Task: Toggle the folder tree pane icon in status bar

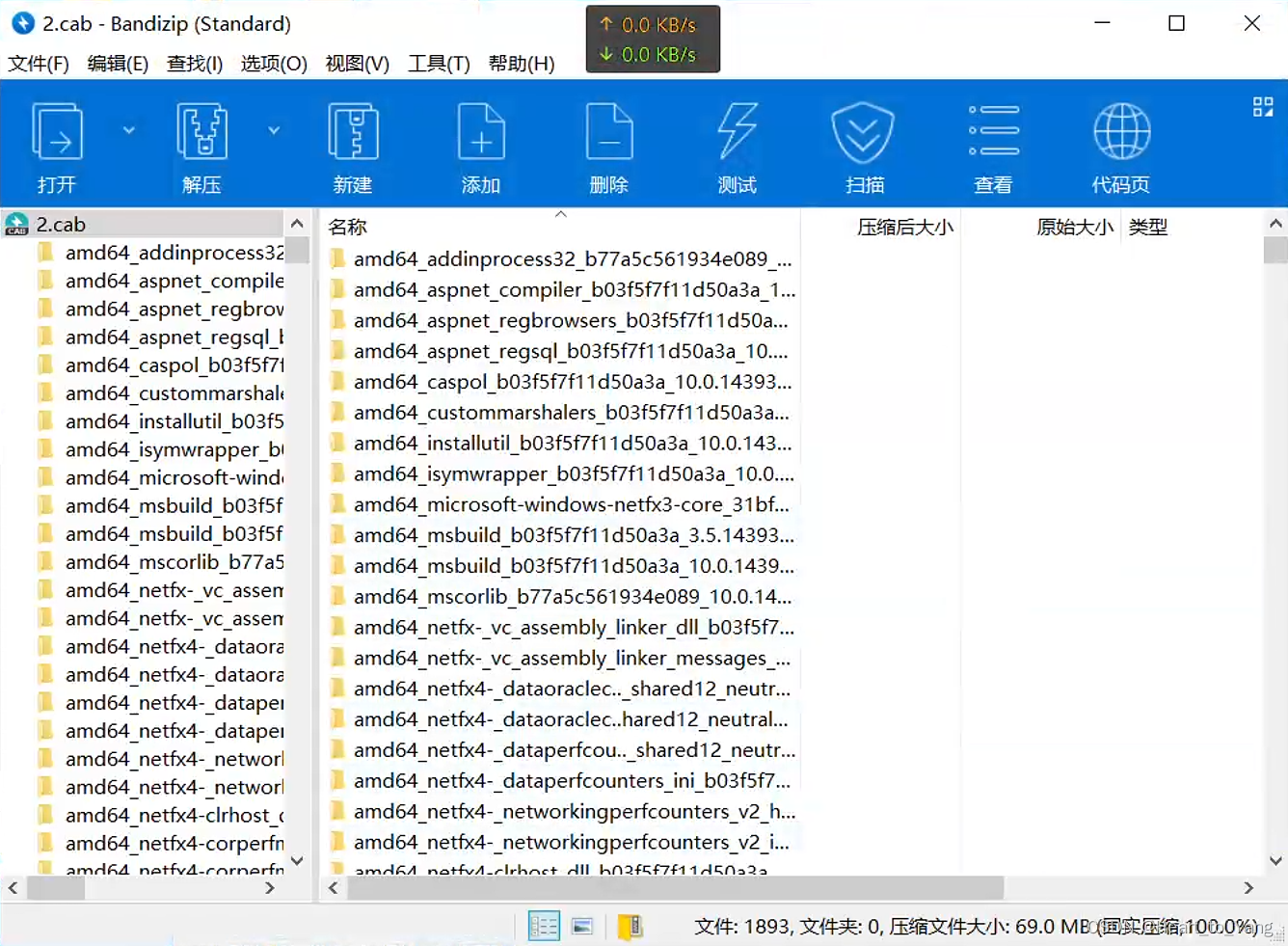Action: (631, 927)
